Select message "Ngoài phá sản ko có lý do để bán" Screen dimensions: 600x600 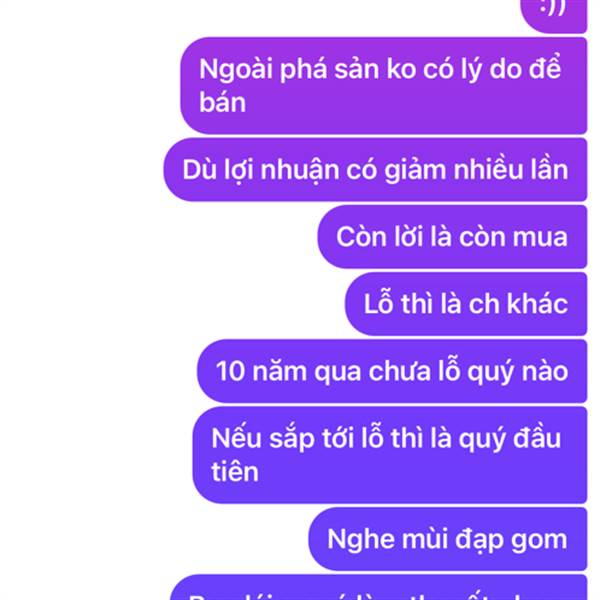[383, 86]
